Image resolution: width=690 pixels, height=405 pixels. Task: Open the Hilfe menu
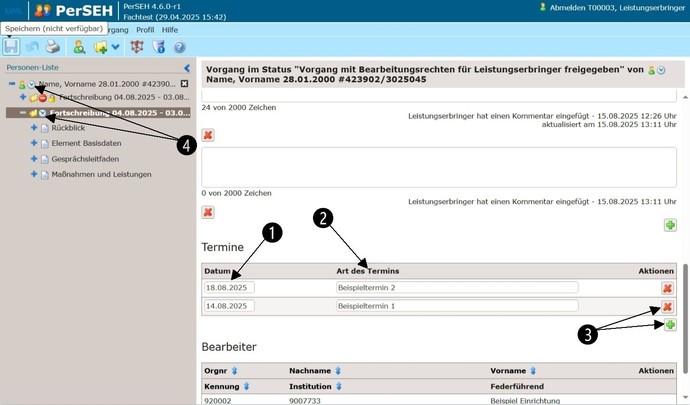point(169,29)
